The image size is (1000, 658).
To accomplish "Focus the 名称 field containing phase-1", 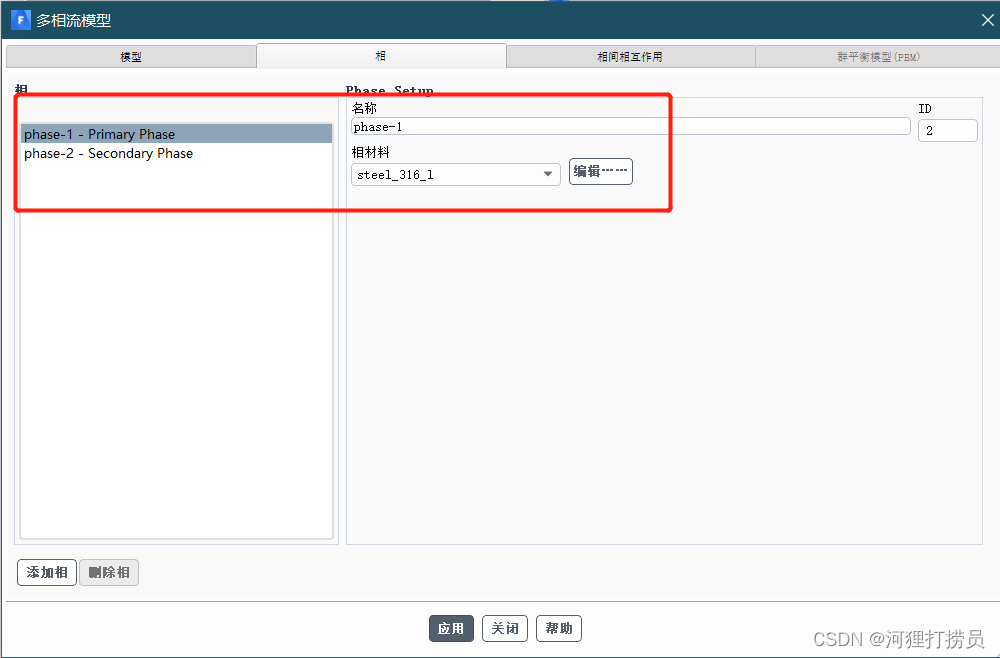I will pyautogui.click(x=630, y=127).
